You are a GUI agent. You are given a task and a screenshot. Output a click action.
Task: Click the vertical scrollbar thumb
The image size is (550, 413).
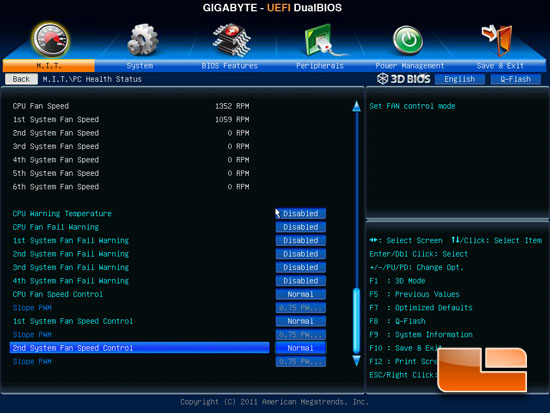356,320
